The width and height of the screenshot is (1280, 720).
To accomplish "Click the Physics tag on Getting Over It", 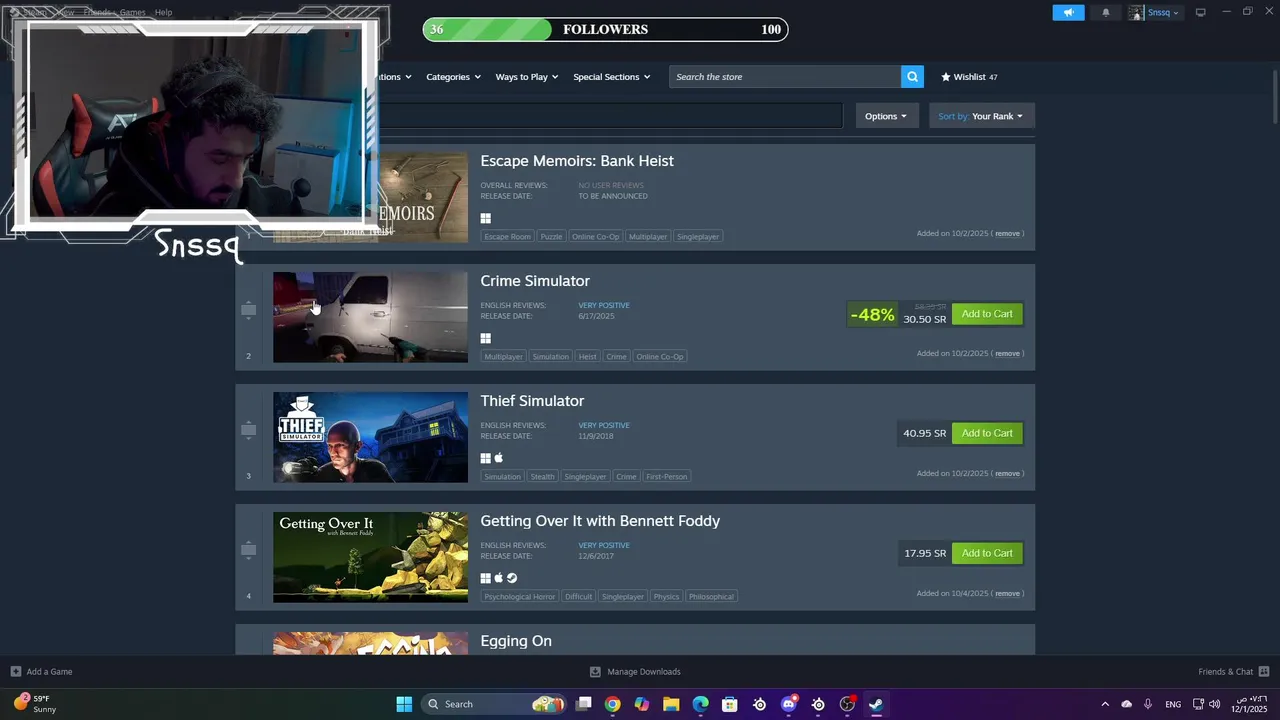I will click(666, 597).
